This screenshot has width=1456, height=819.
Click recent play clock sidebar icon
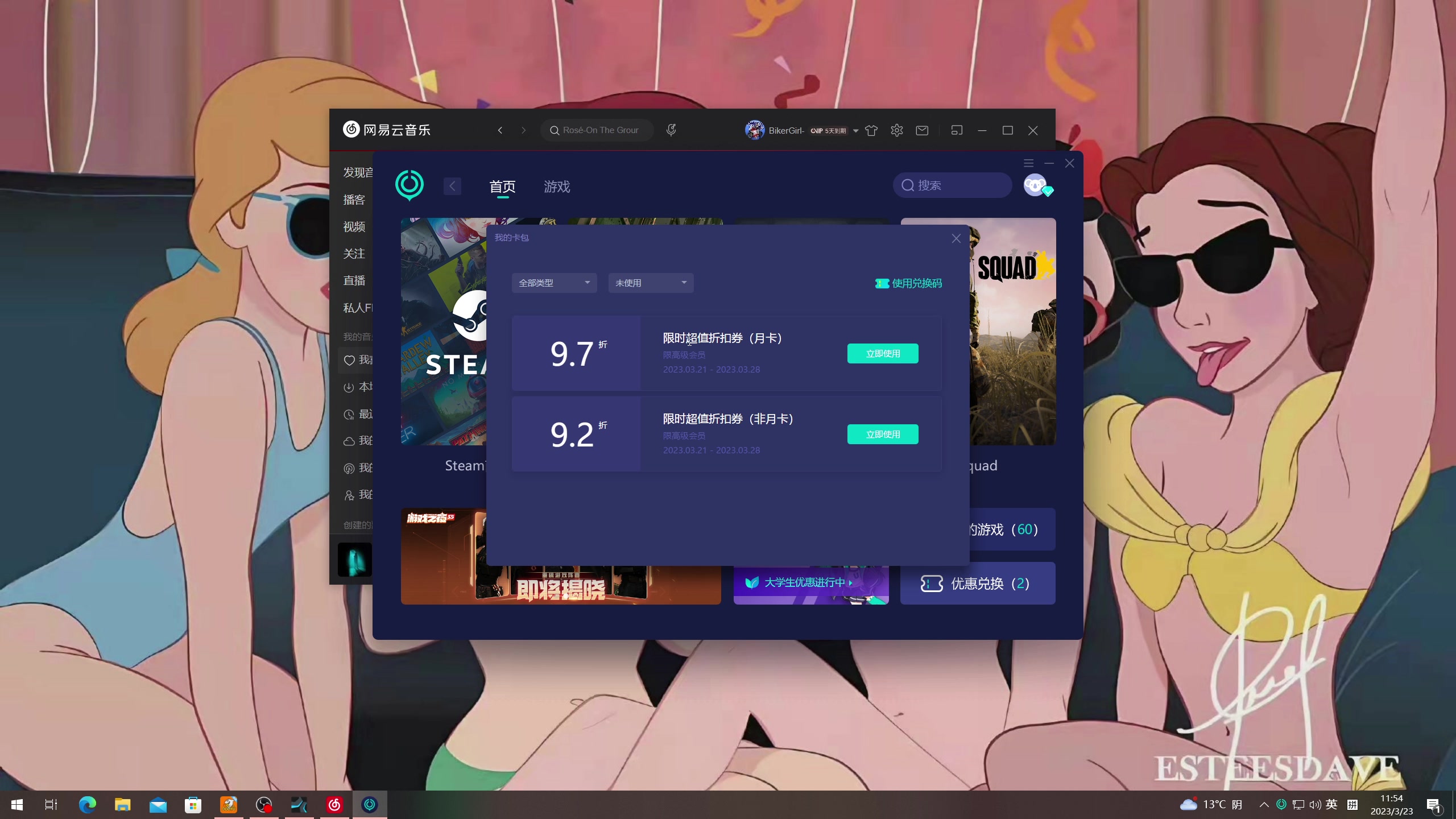[349, 414]
